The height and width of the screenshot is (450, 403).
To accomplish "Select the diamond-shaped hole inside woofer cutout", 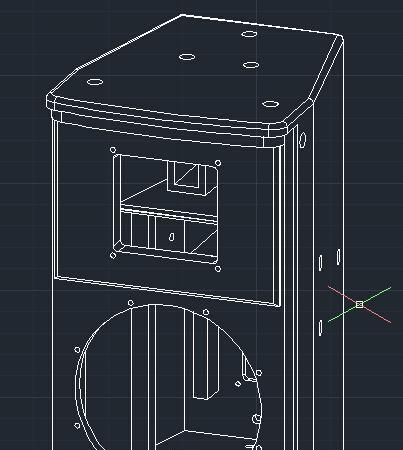I will pos(238,384).
